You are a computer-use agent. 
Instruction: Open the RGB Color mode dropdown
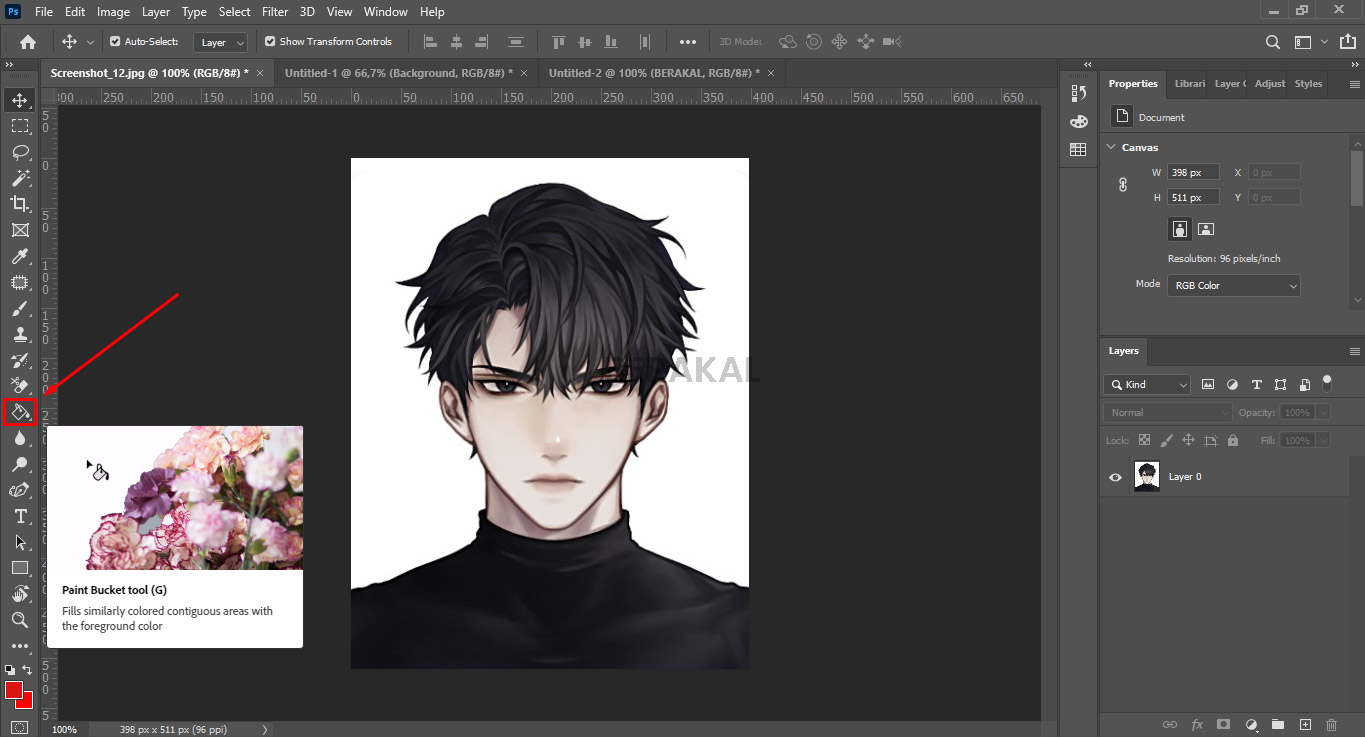click(1234, 286)
